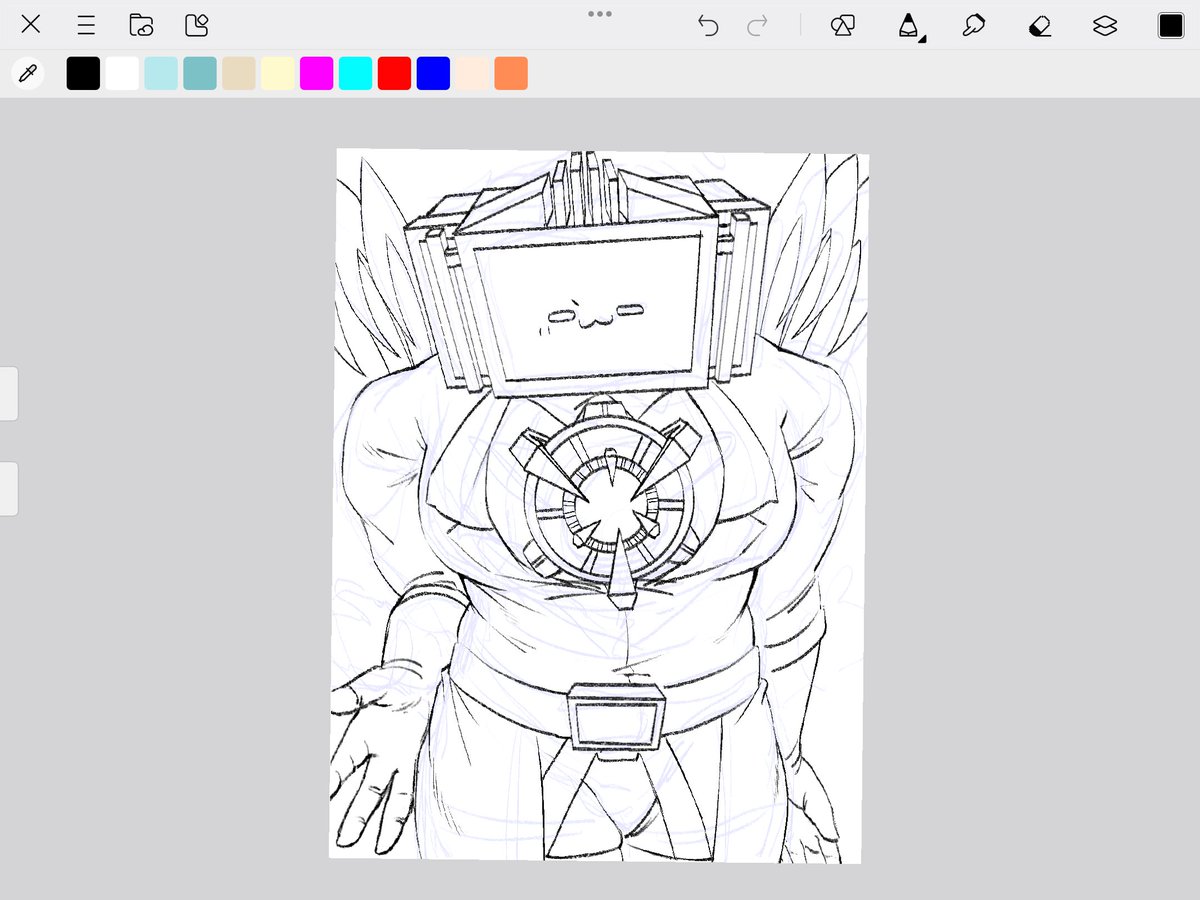Open the hamburger menu
The image size is (1200, 900).
click(x=87, y=26)
